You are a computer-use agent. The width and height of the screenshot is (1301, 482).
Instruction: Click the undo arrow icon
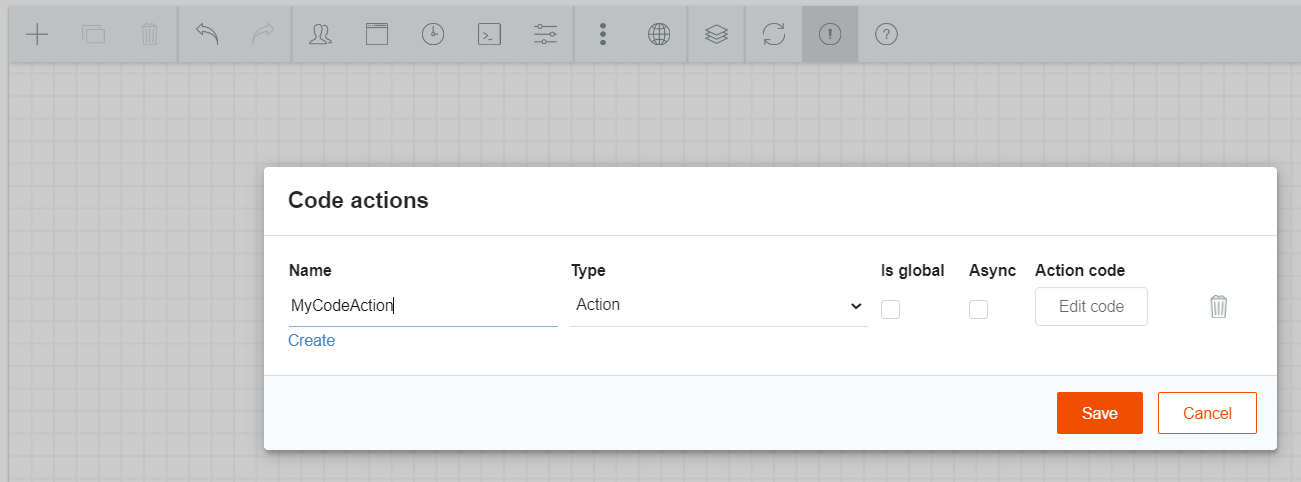click(207, 34)
